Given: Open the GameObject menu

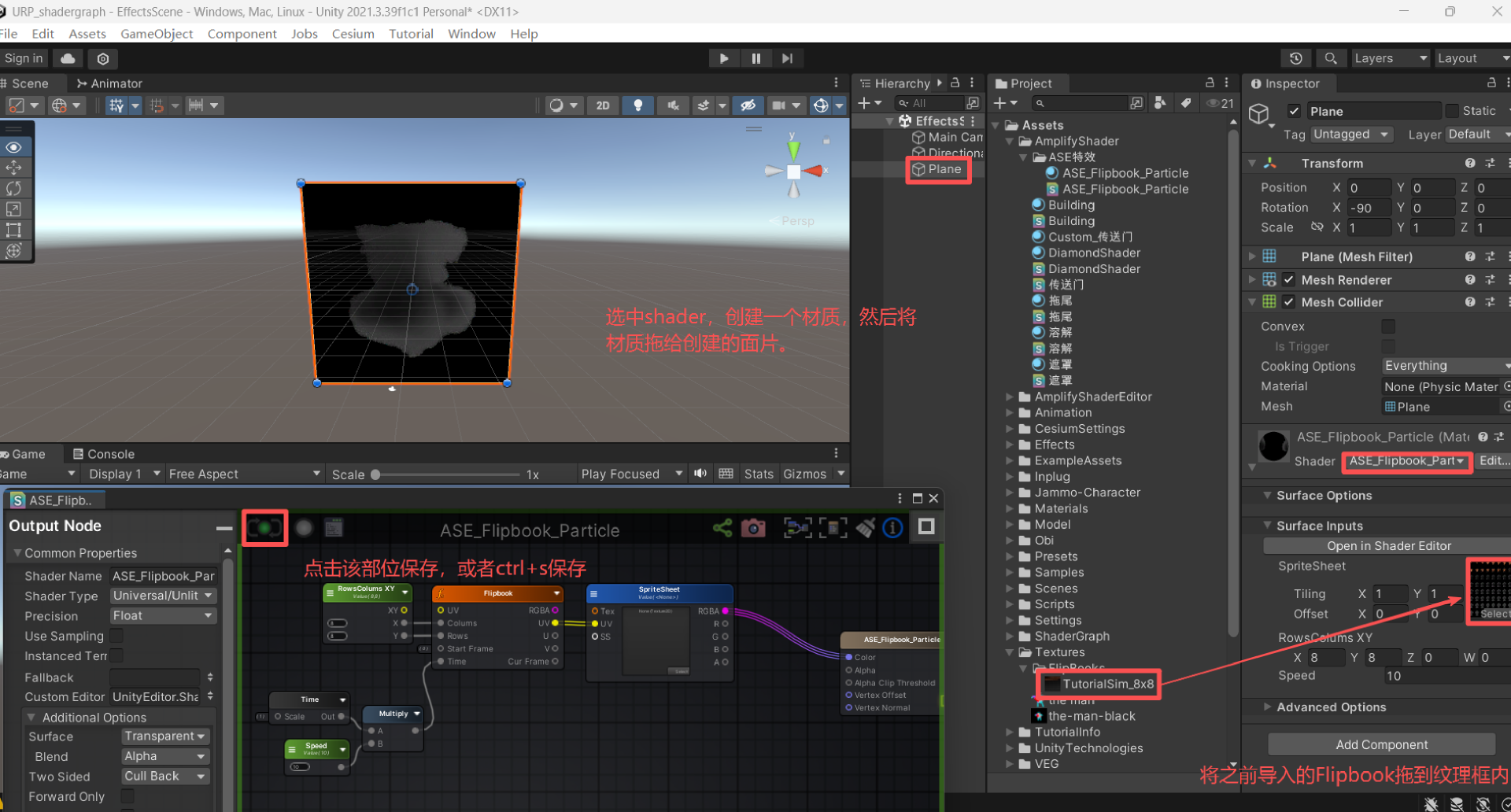Looking at the screenshot, I should [157, 34].
